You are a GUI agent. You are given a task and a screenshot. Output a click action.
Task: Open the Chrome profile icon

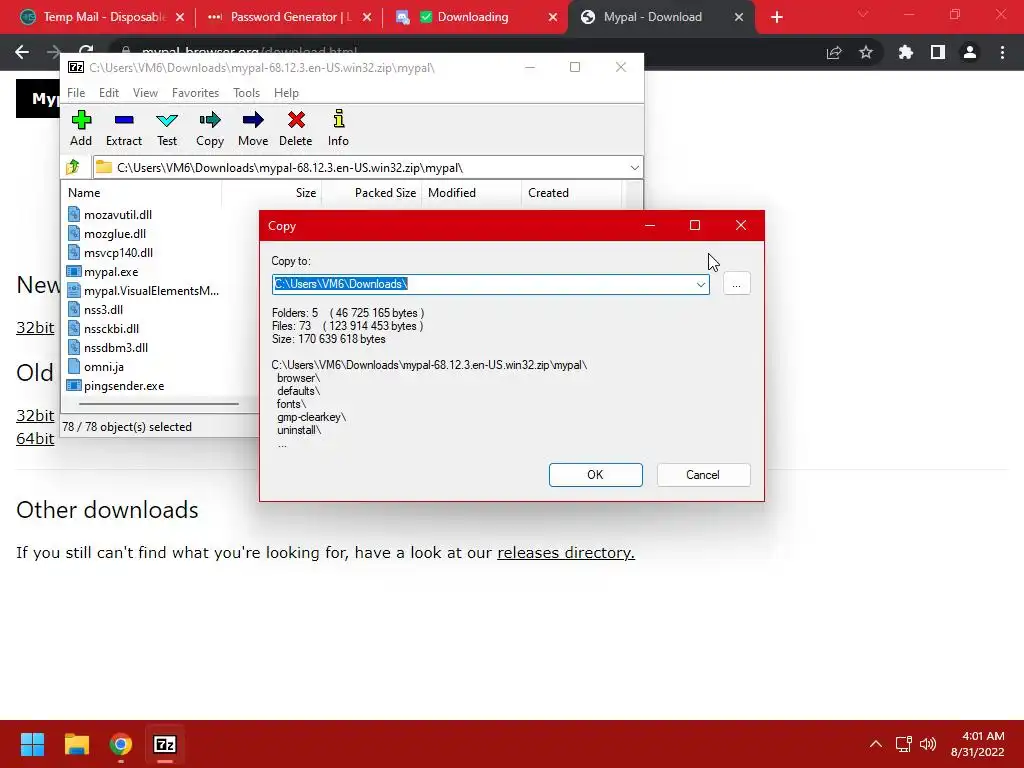tap(970, 52)
